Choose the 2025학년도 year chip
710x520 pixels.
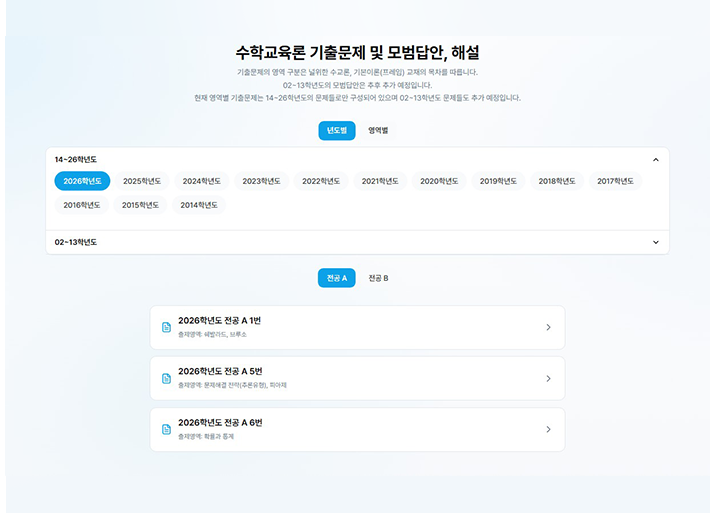click(x=142, y=181)
